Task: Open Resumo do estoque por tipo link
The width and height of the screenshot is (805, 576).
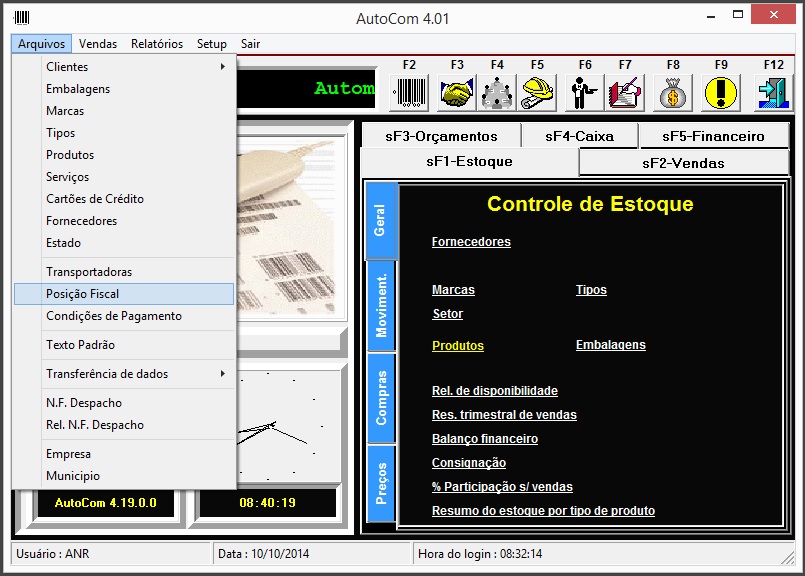Action: tap(543, 511)
